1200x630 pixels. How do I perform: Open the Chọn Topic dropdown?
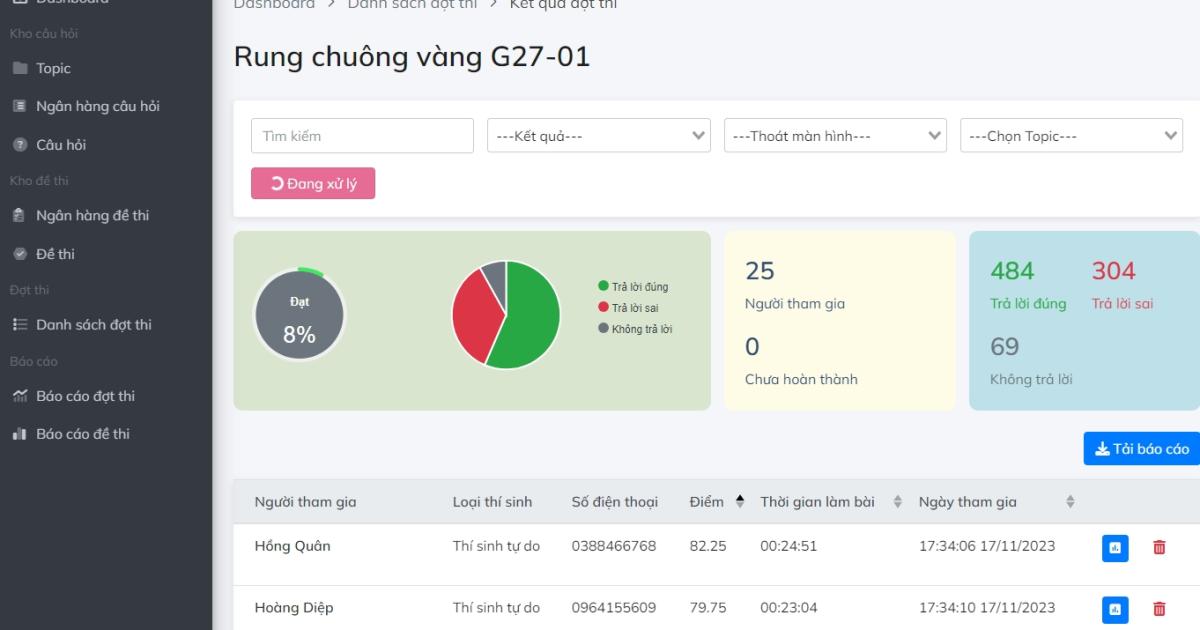[1070, 134]
